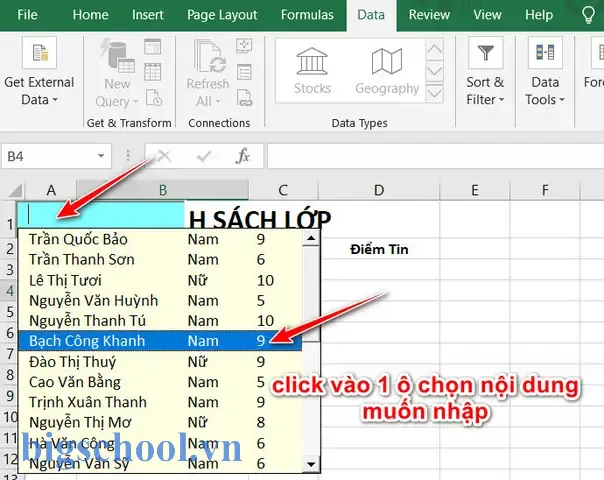Open the Name Box dropdown arrow
The width and height of the screenshot is (604, 480).
pos(101,156)
